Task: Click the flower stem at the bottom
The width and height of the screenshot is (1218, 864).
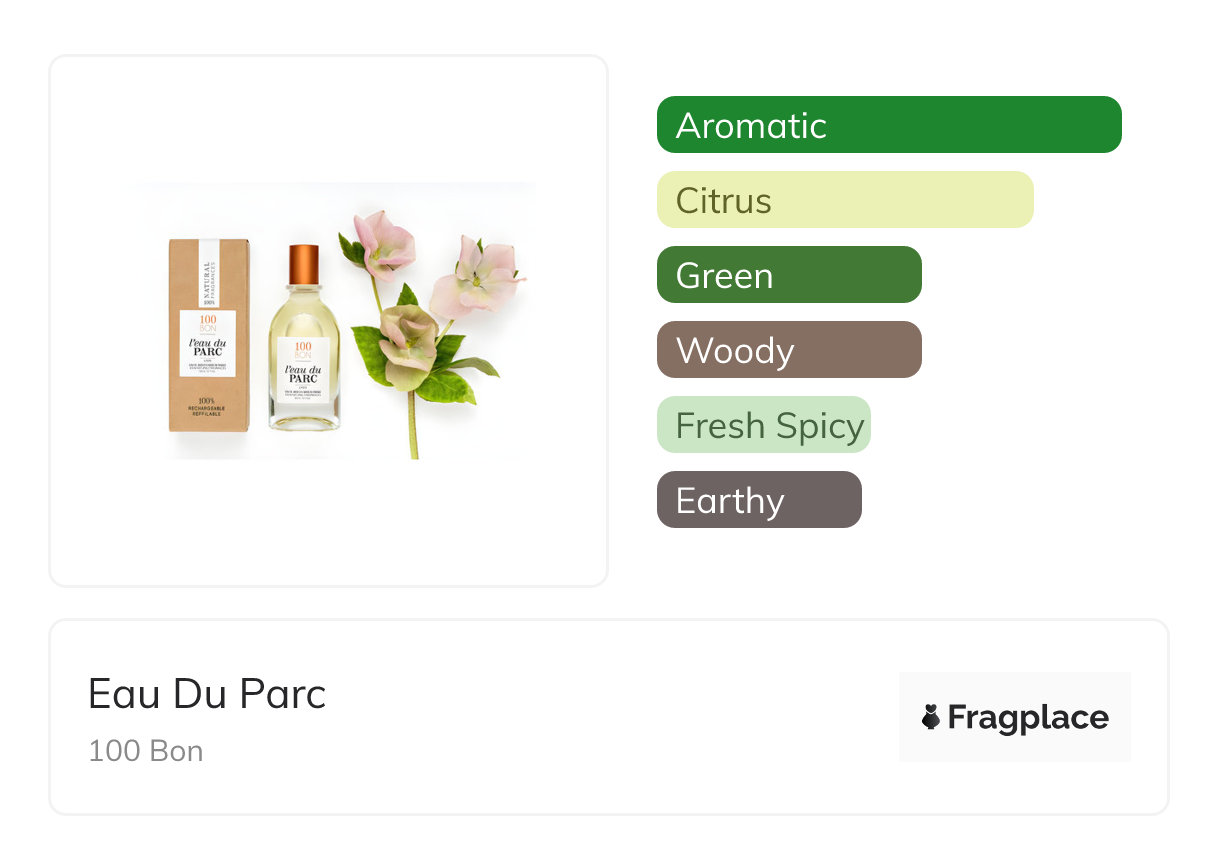Action: point(412,430)
